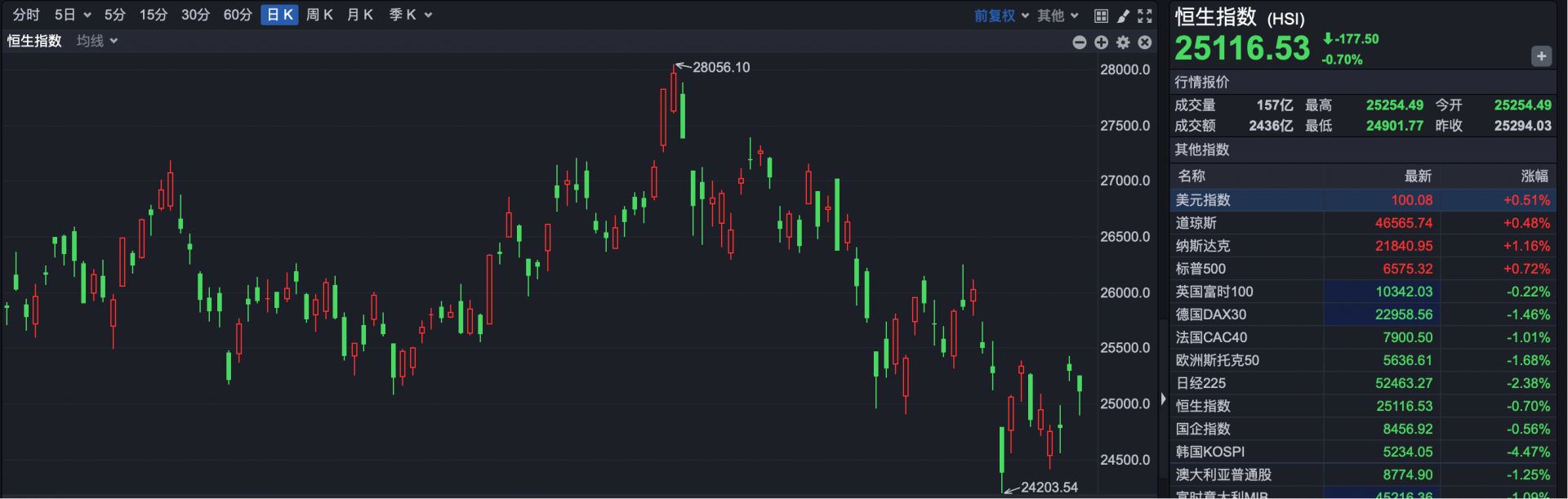Expand the 前复权 adjustment dropdown
Viewport: 1568px width, 499px height.
click(x=1001, y=16)
